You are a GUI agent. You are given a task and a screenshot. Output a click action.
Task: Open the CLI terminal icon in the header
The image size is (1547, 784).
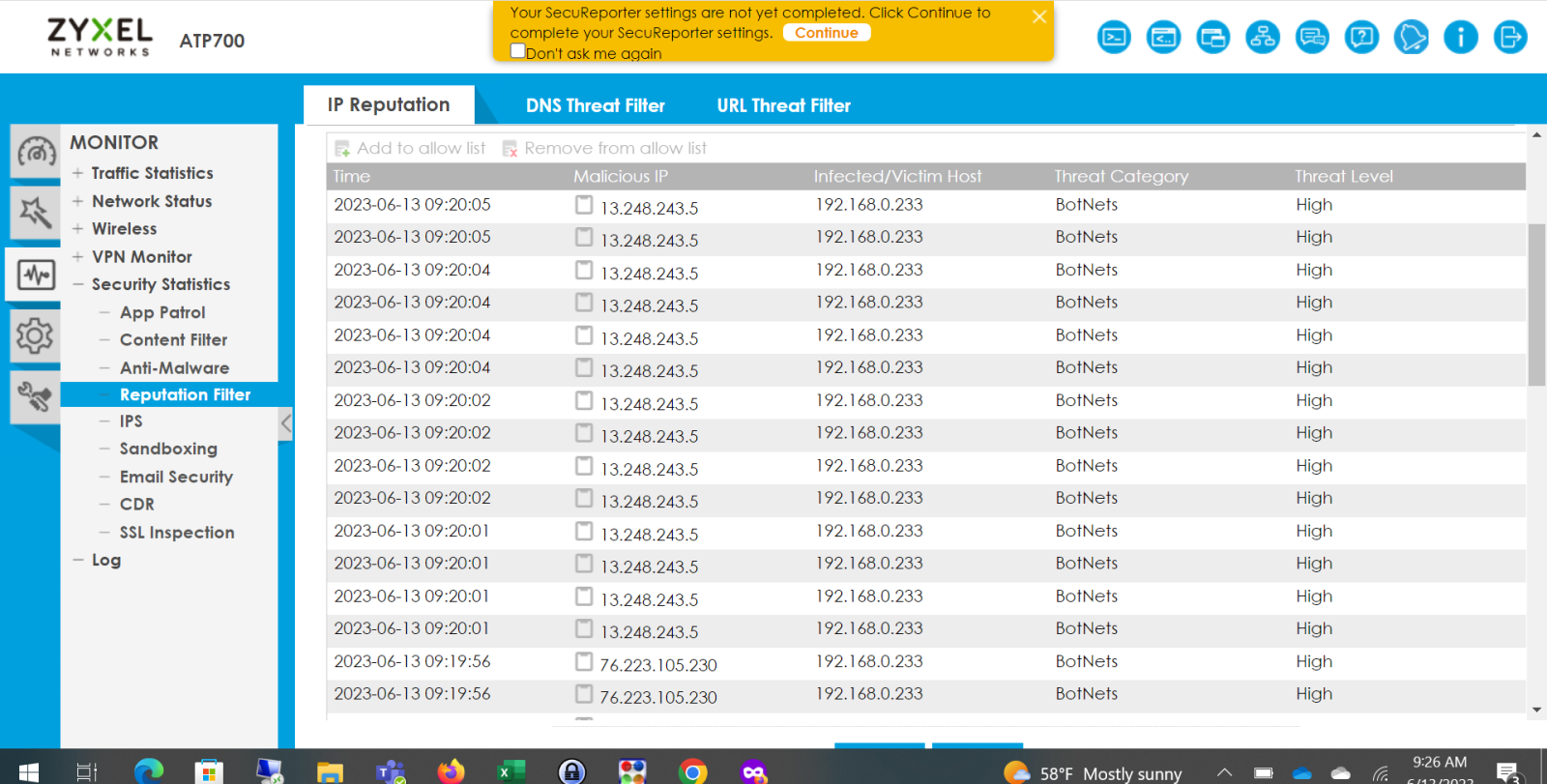[x=1114, y=38]
